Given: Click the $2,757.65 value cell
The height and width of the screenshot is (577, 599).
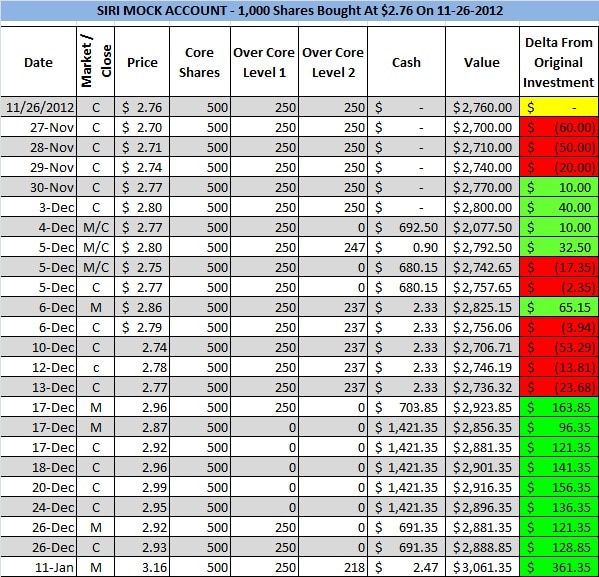Looking at the screenshot, I should (x=482, y=287).
